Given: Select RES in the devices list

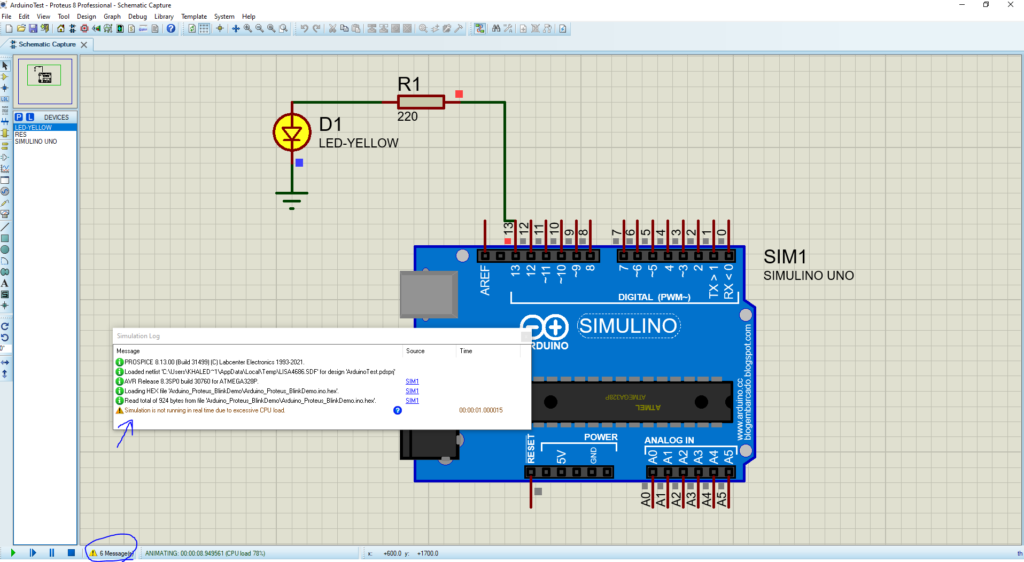Looking at the screenshot, I should tap(21, 134).
